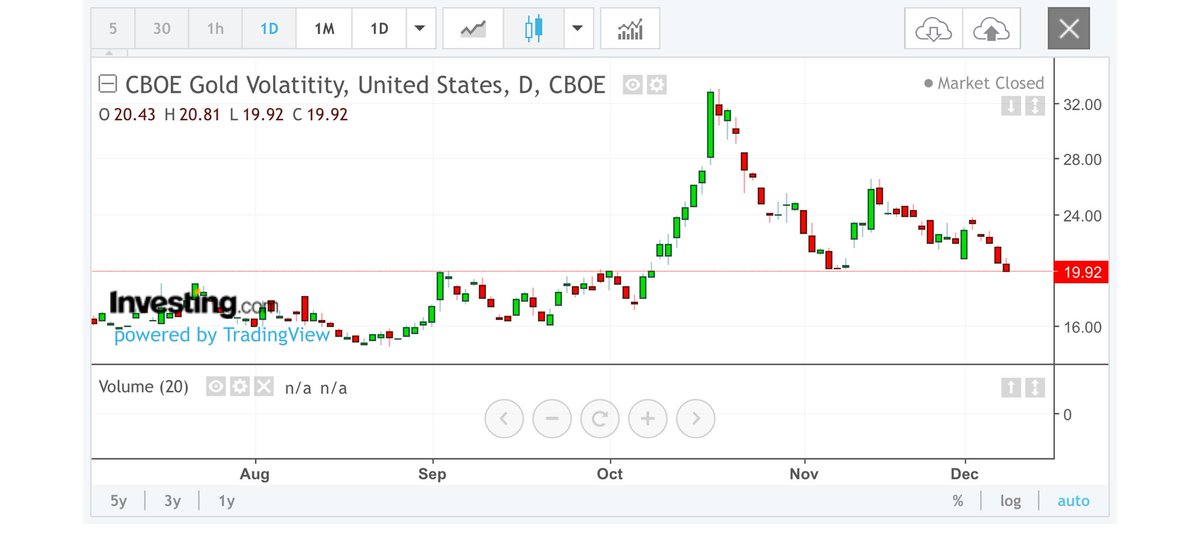Image resolution: width=1200 pixels, height=554 pixels.
Task: Click the Market Closed status
Action: (x=984, y=83)
